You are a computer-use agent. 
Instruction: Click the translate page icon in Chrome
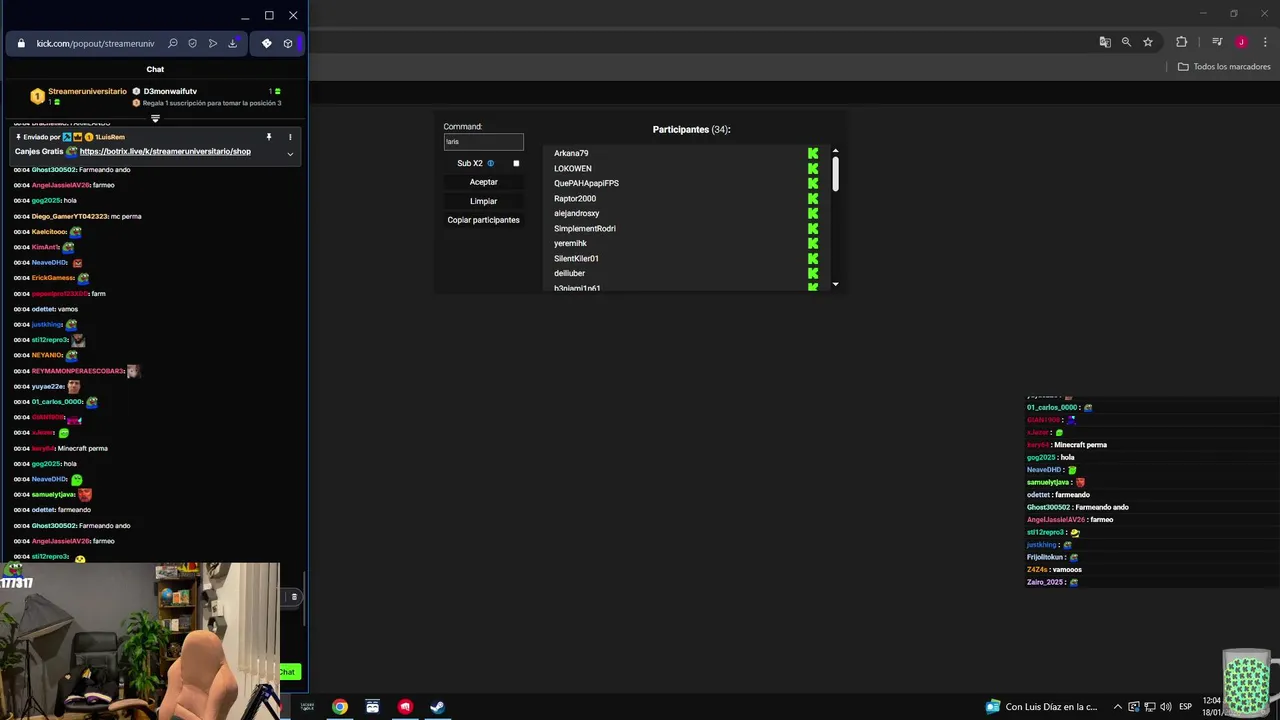[x=1105, y=42]
